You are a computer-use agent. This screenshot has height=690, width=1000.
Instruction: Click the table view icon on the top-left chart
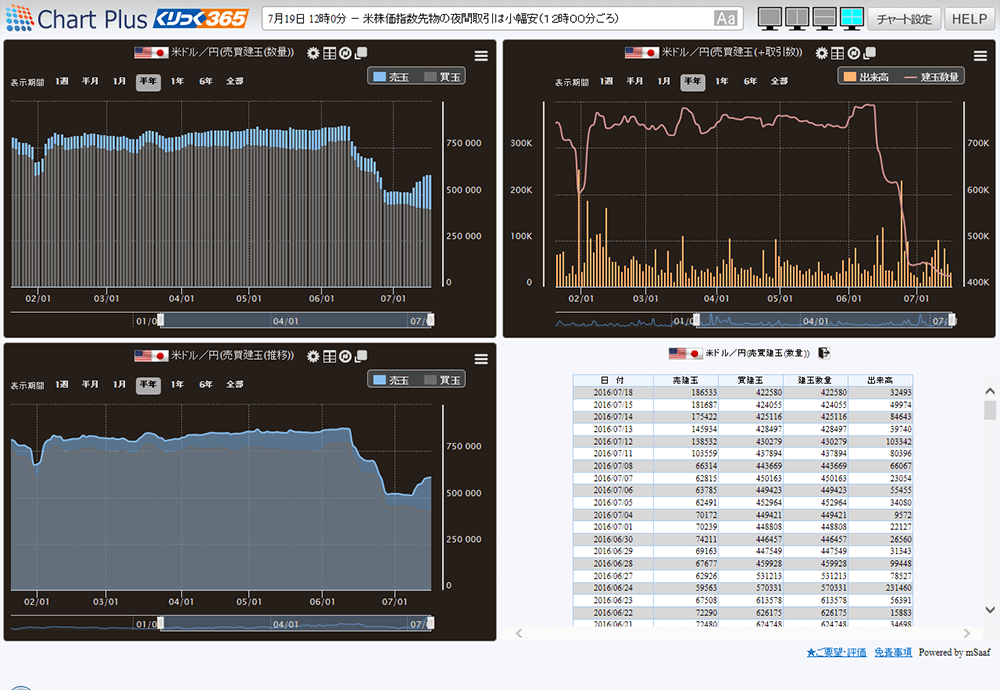point(329,51)
